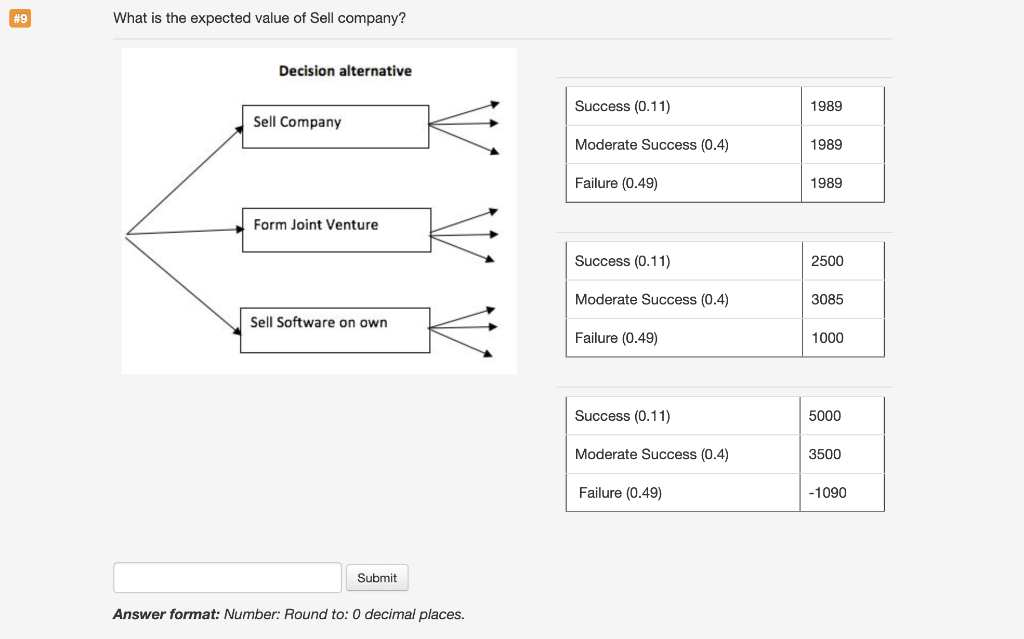Click the Decision alternative diagram title
Image resolution: width=1024 pixels, height=639 pixels.
(345, 71)
